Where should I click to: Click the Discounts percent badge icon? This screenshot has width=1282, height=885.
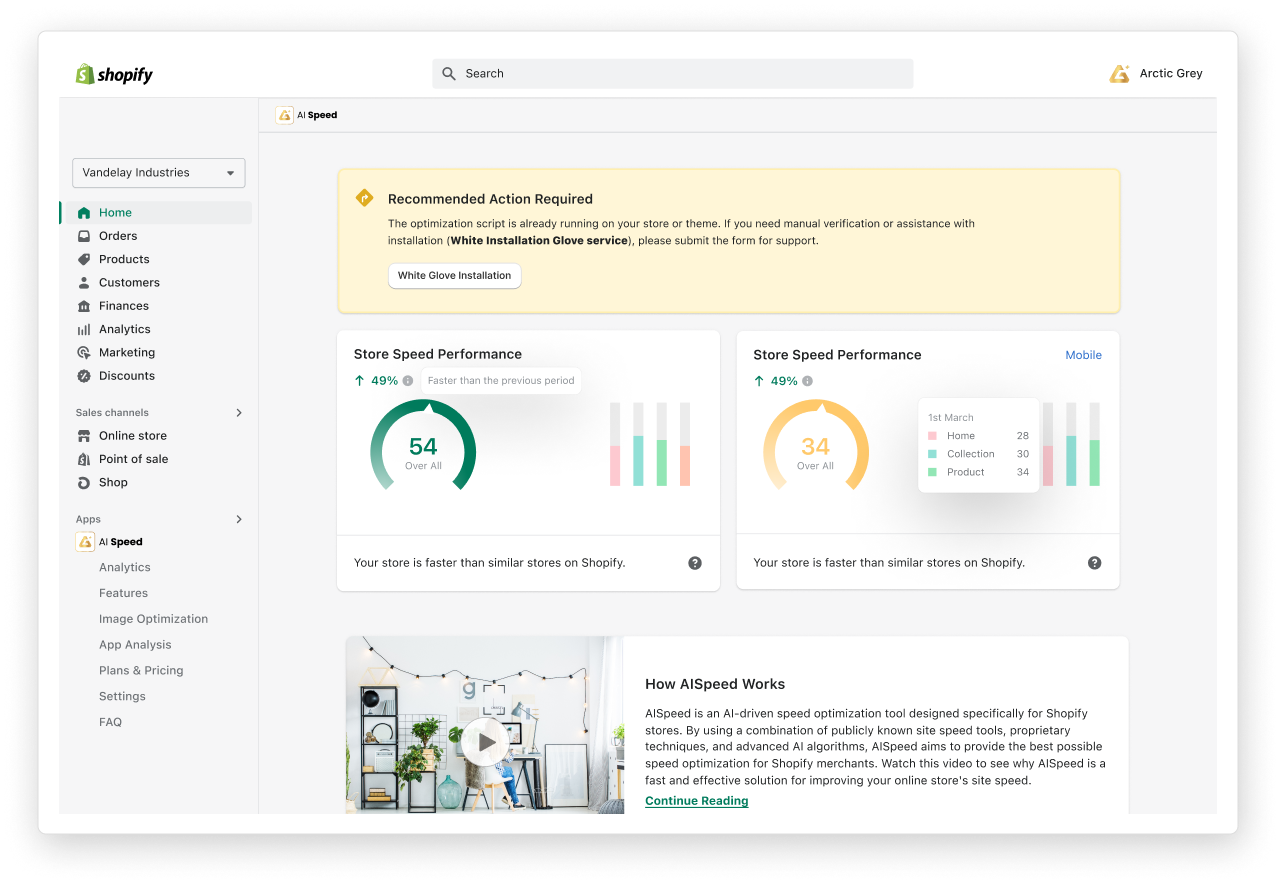coord(84,376)
